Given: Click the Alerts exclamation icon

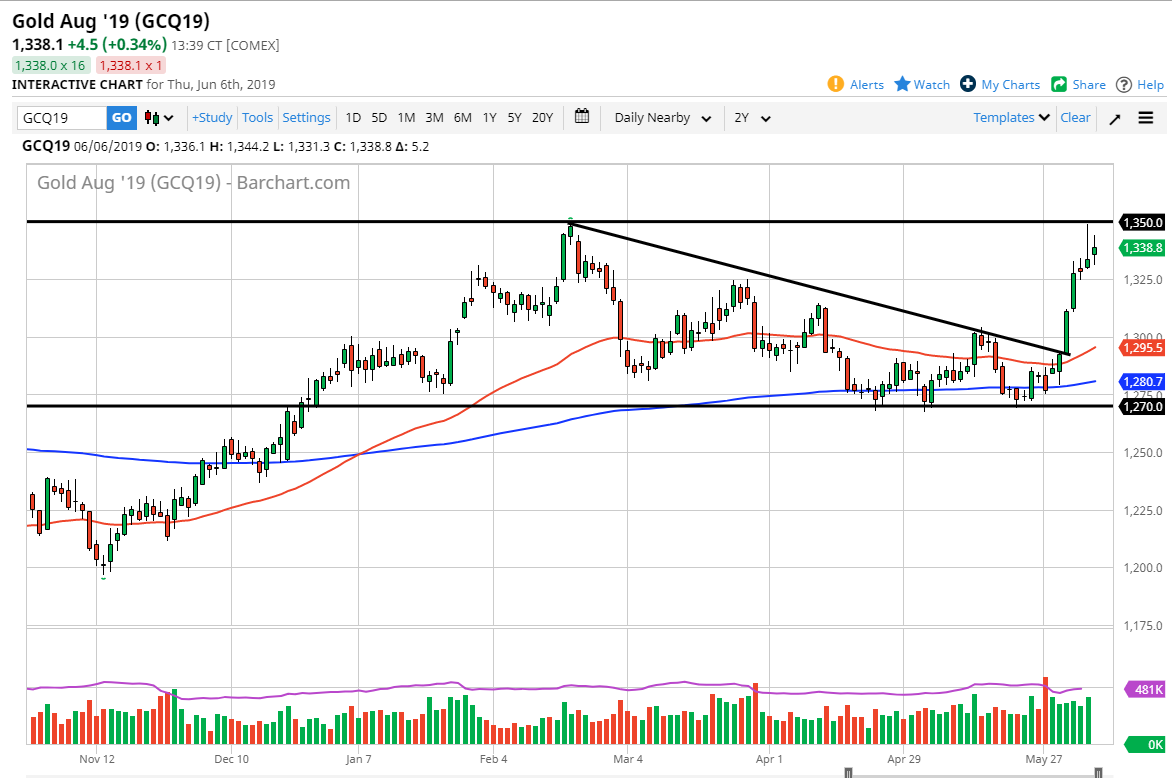Looking at the screenshot, I should coord(836,84).
